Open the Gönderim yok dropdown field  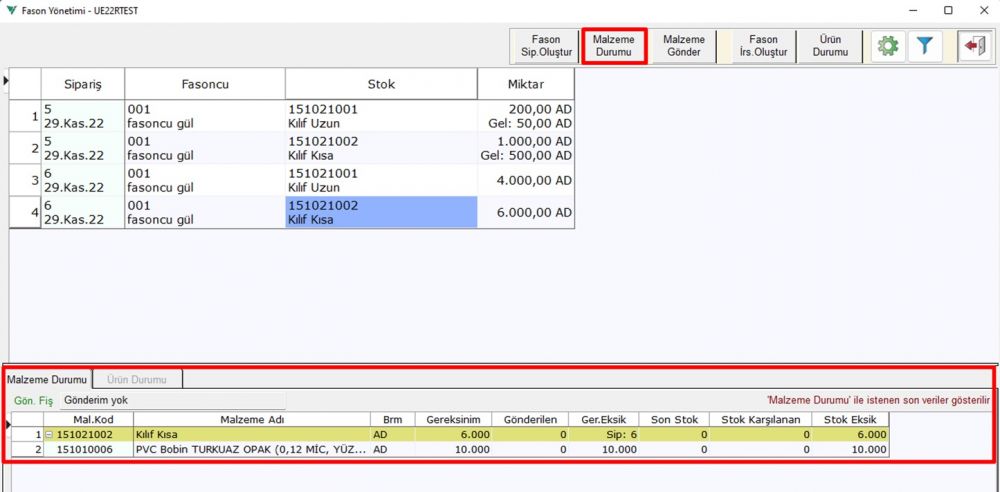[x=172, y=400]
